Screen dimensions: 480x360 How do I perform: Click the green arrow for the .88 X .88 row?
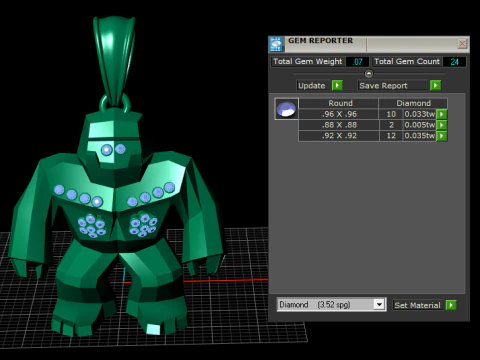click(x=442, y=125)
